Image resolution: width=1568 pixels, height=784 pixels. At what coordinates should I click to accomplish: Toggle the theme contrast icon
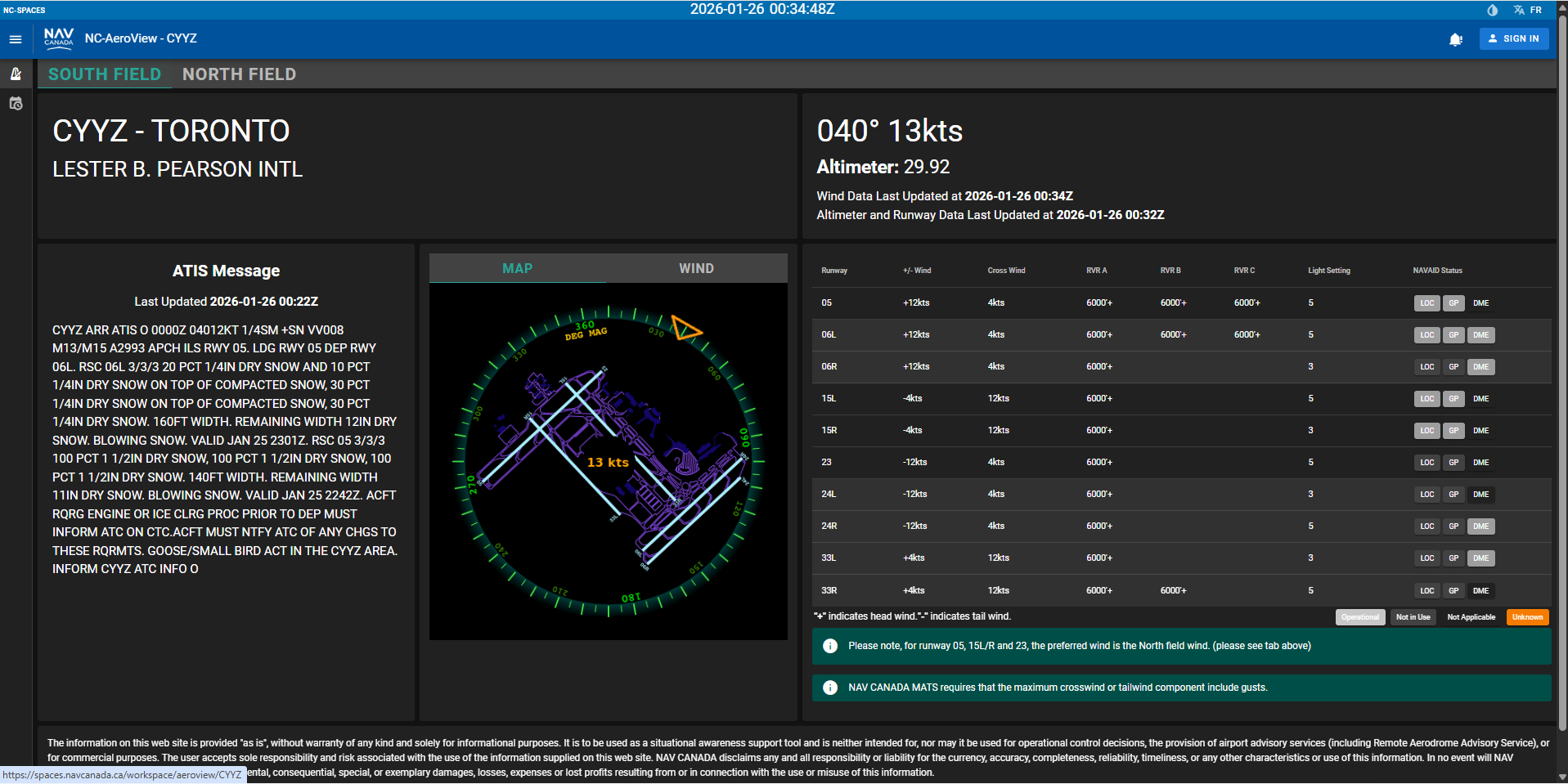pos(1491,10)
